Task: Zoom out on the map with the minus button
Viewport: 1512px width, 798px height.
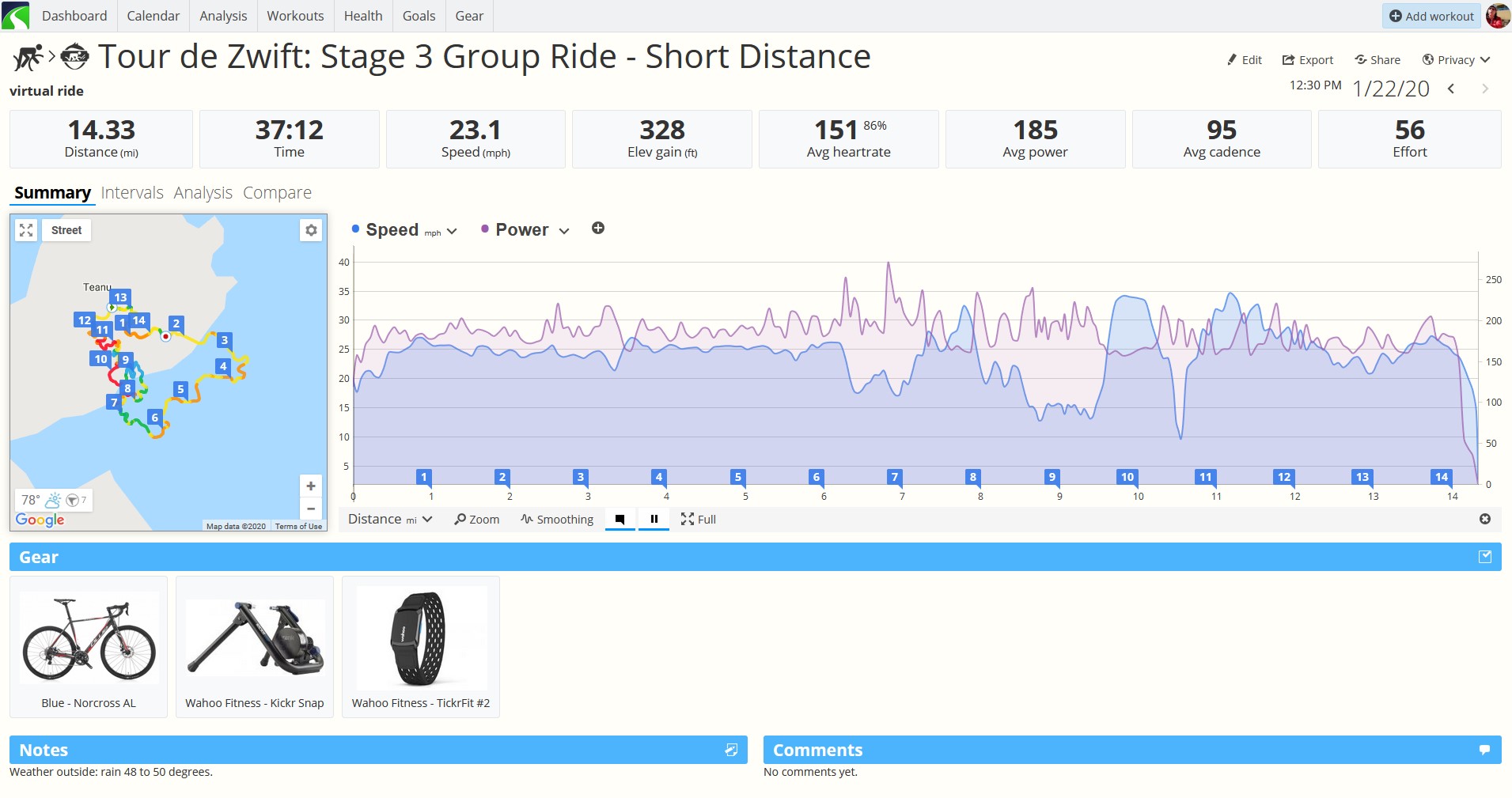Action: click(x=311, y=509)
